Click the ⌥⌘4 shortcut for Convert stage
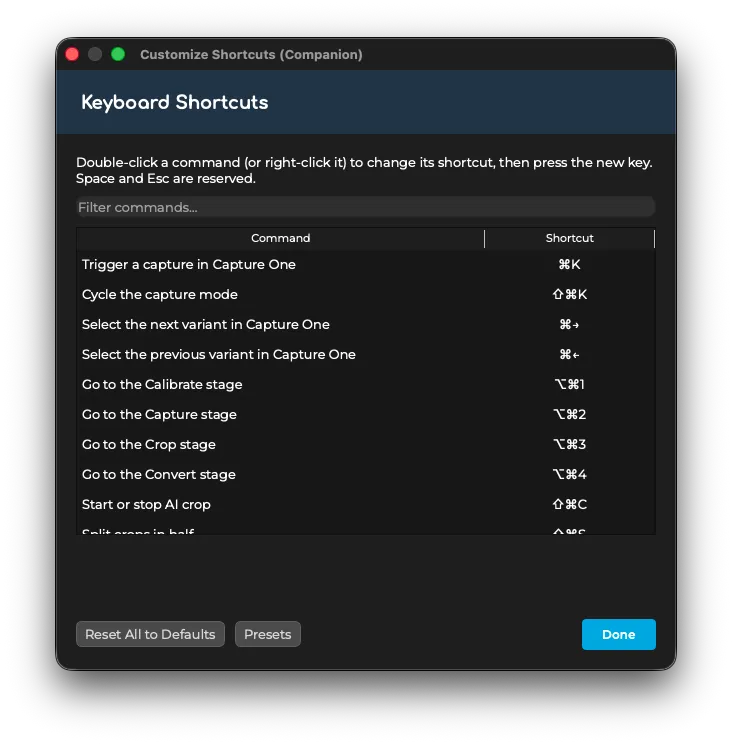The image size is (732, 744). click(x=569, y=474)
